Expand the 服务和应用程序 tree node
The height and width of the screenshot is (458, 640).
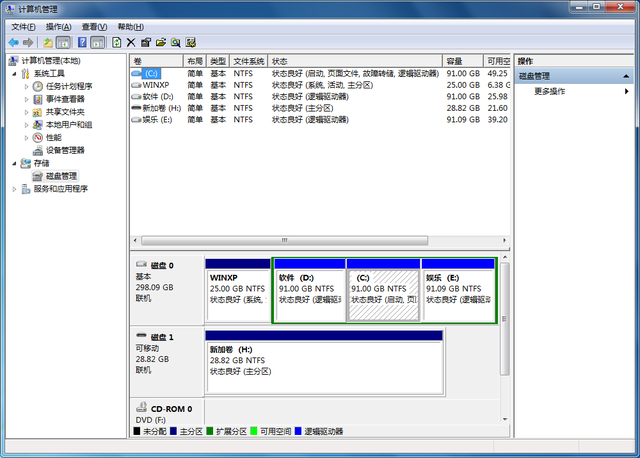click(13, 188)
